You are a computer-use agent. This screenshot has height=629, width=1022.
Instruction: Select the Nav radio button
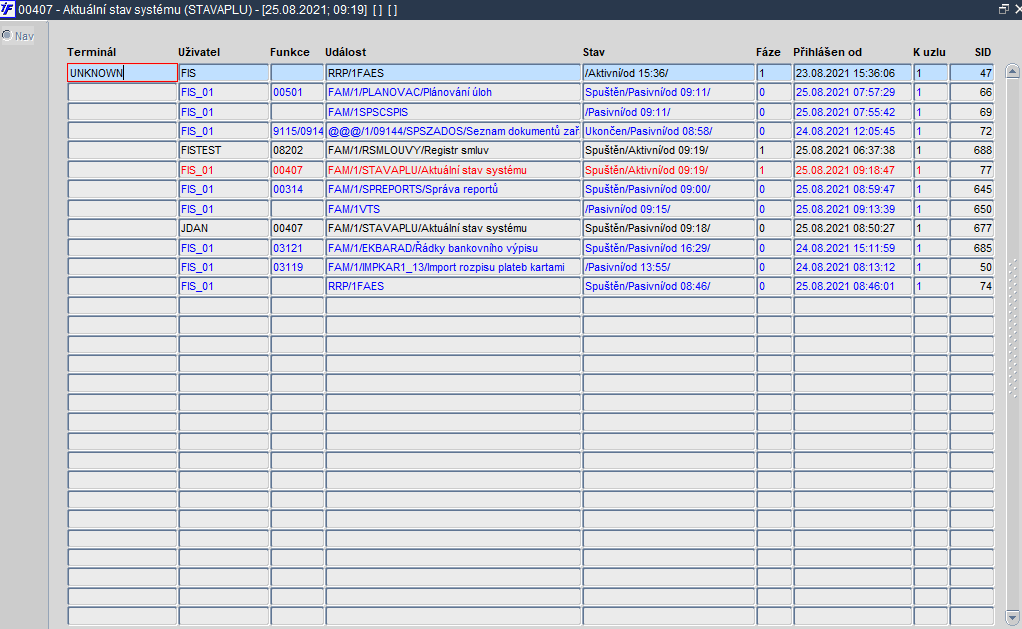7,35
